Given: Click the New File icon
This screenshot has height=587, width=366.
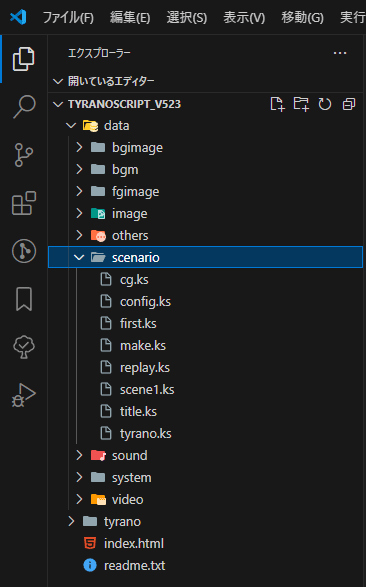Looking at the screenshot, I should (x=277, y=104).
